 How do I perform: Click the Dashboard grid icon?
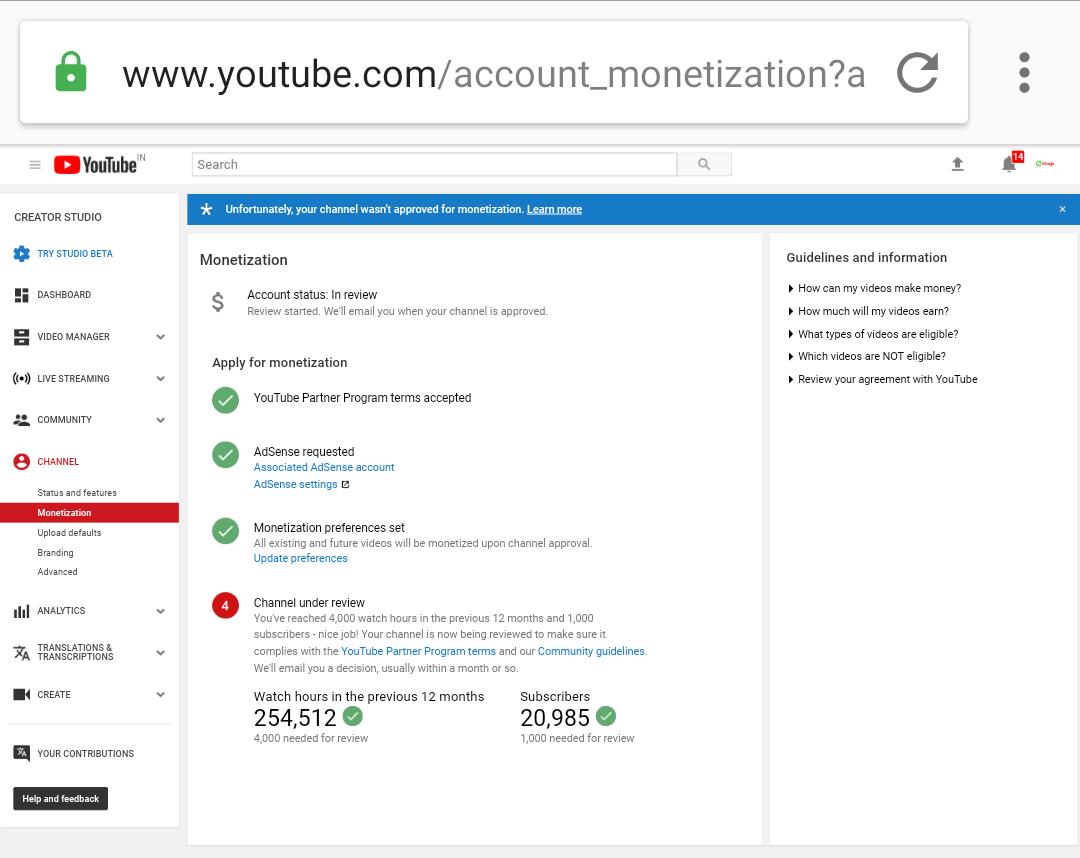click(x=21, y=295)
